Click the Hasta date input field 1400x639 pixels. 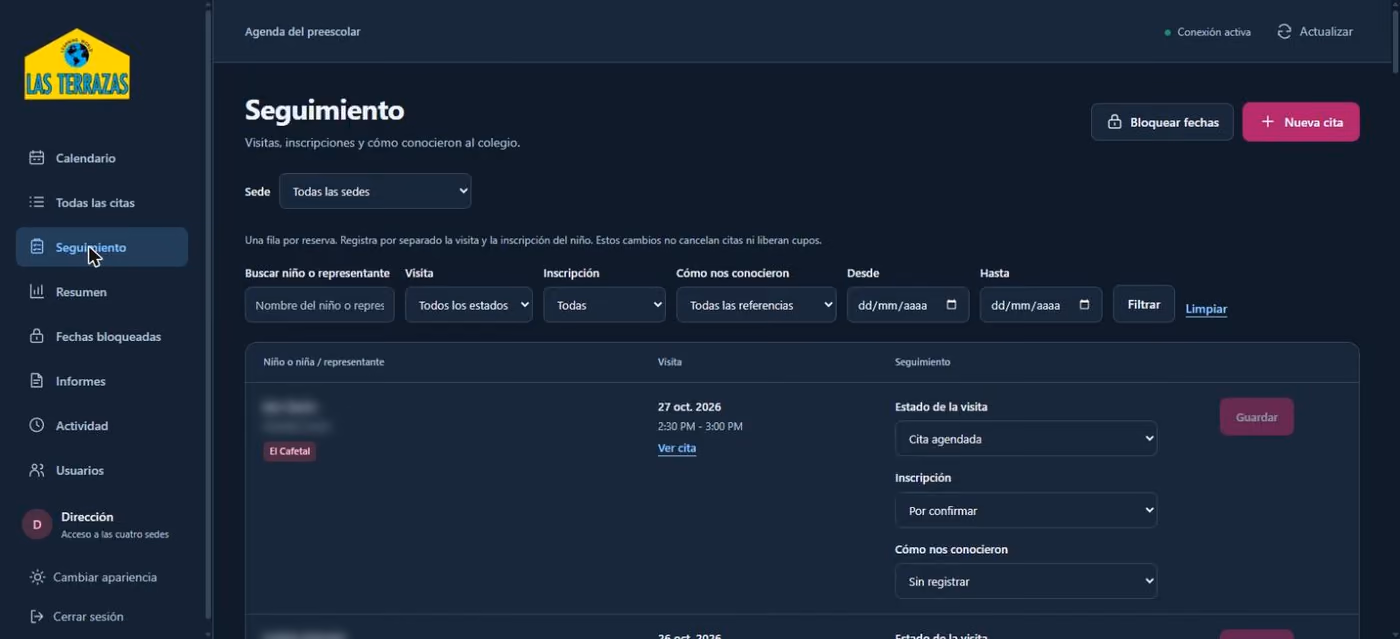(x=1041, y=305)
